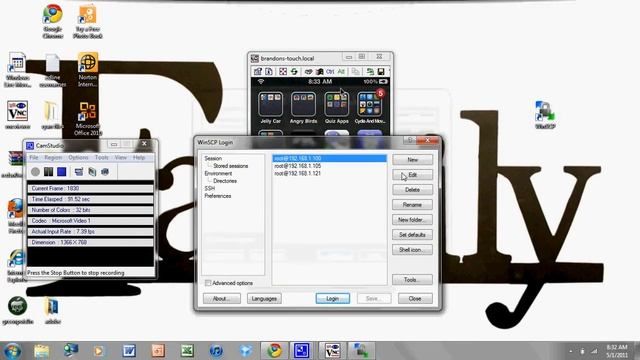
Task: Open the Angry Birds folder on the iPod screen
Action: [303, 104]
